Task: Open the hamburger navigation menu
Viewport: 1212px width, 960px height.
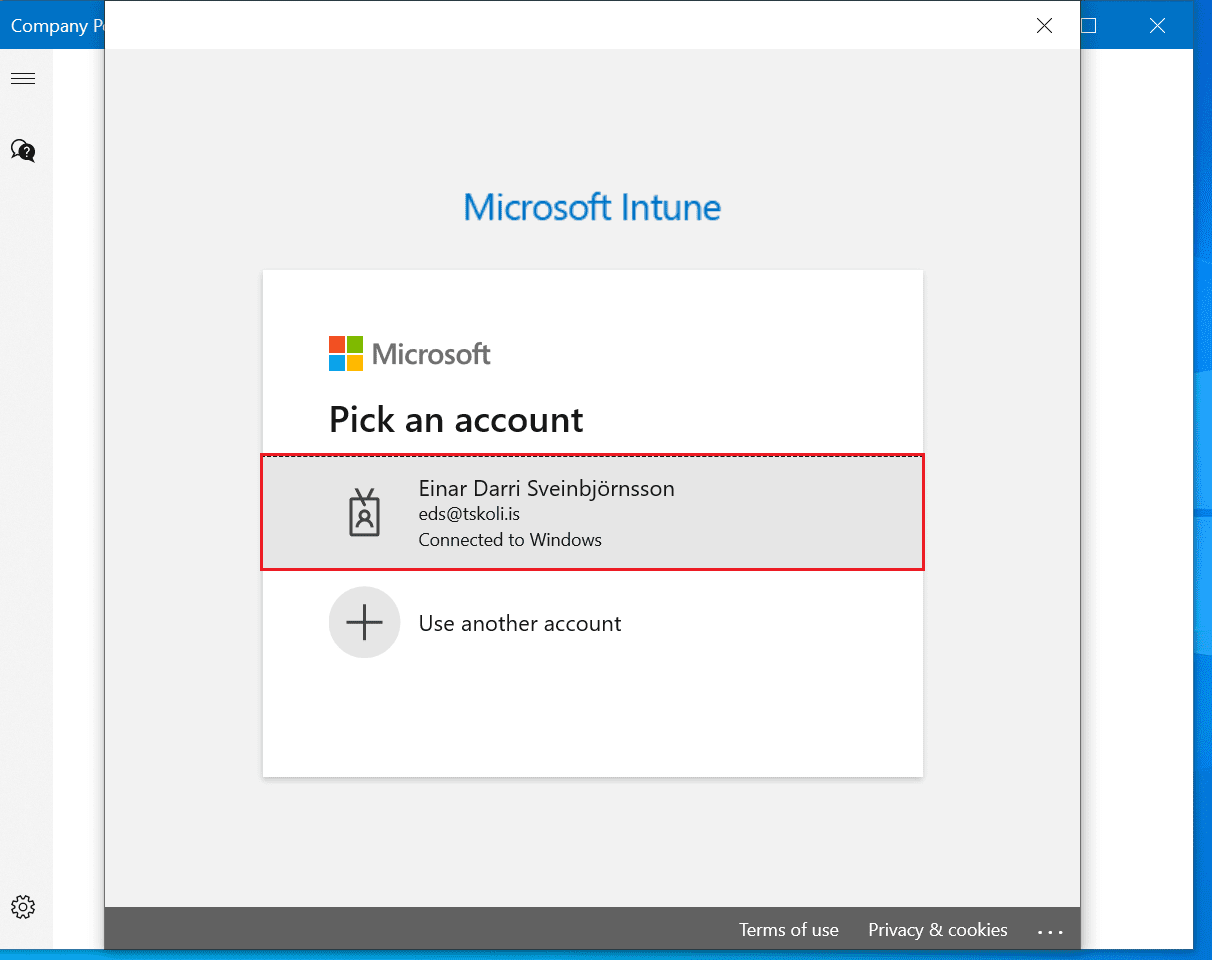Action: point(23,79)
